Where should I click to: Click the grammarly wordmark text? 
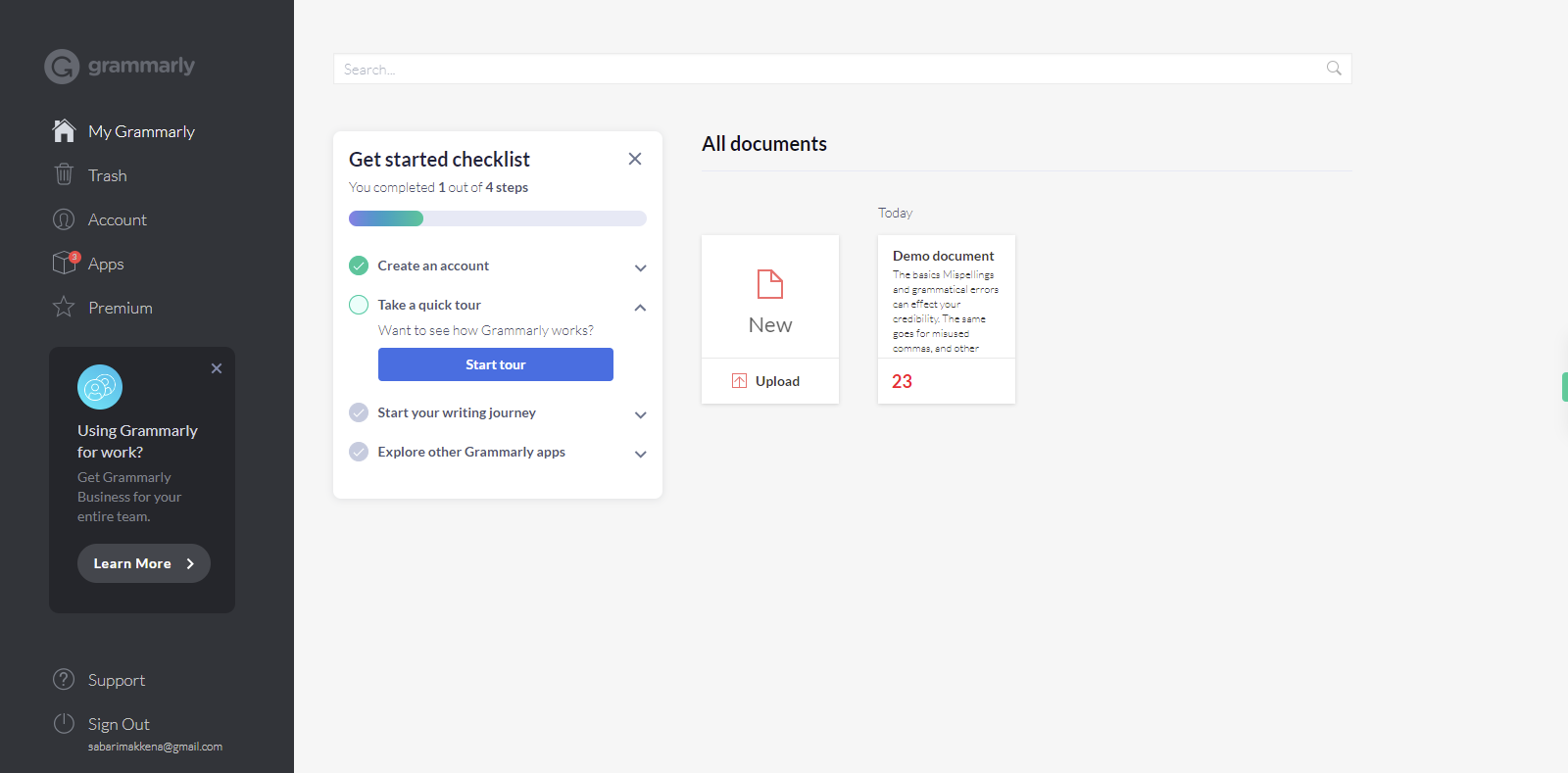click(x=141, y=66)
